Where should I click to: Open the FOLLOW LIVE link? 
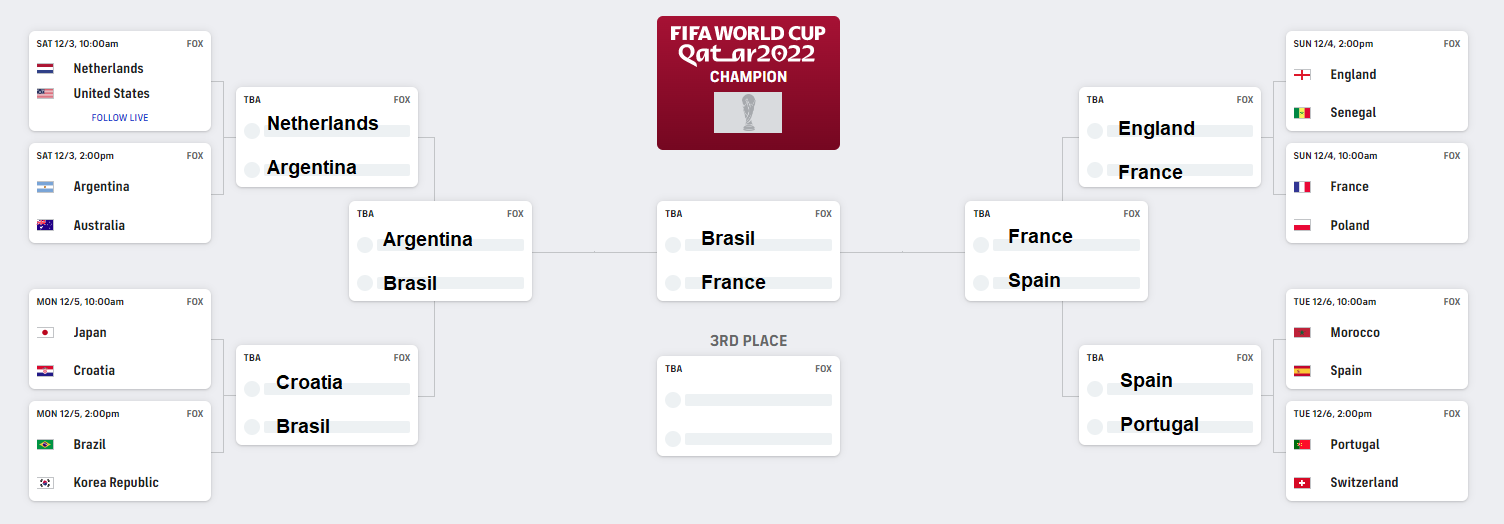coord(120,118)
